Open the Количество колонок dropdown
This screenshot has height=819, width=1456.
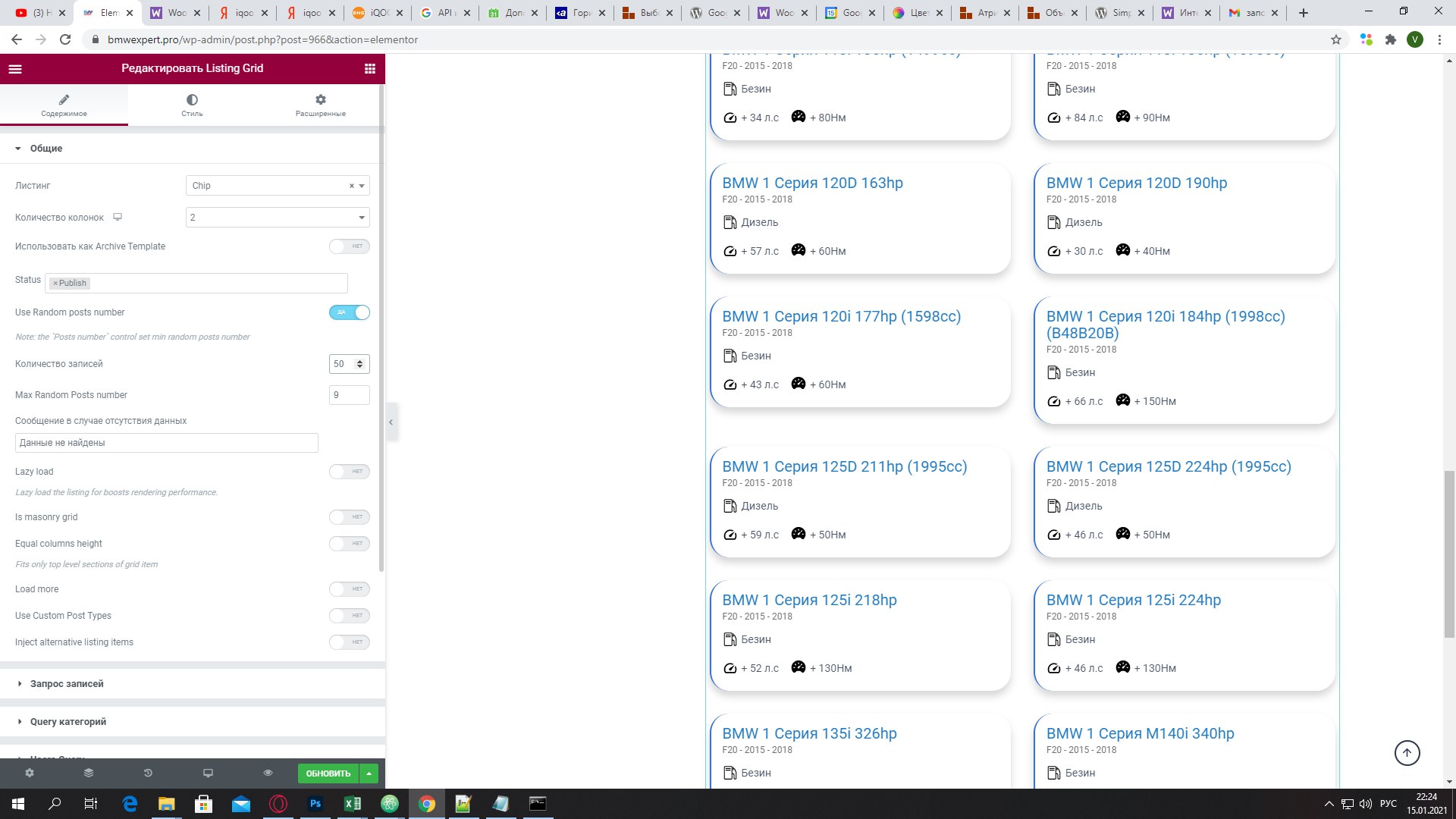(278, 218)
